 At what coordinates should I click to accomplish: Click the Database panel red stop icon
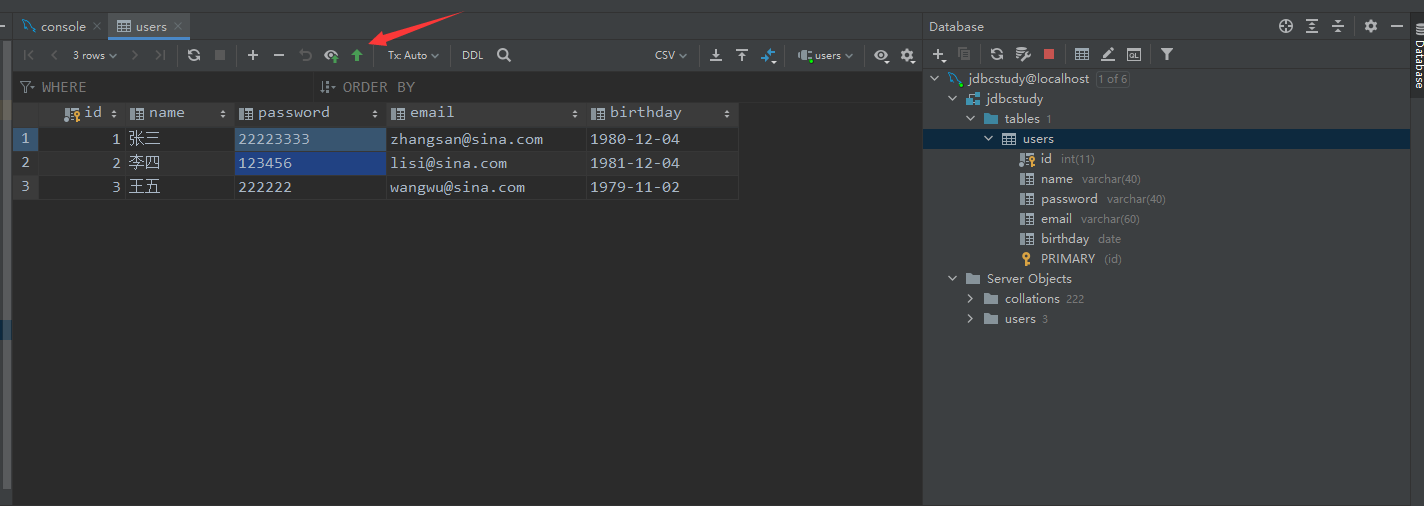1049,55
